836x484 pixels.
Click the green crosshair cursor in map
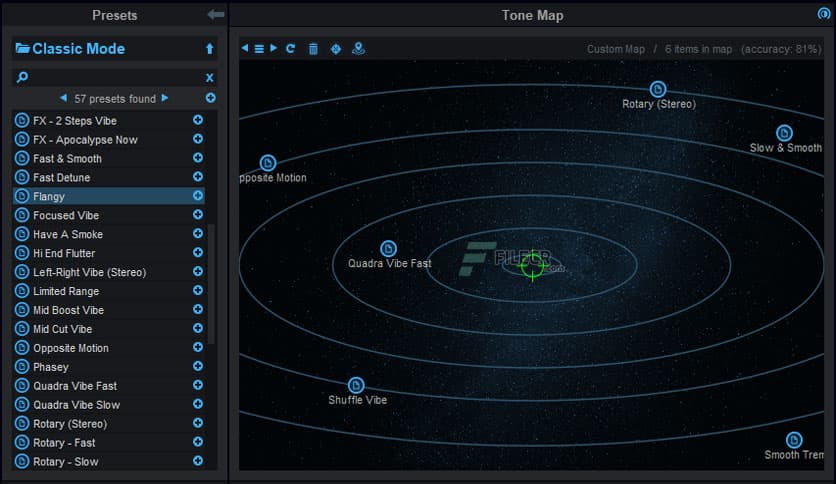(533, 265)
